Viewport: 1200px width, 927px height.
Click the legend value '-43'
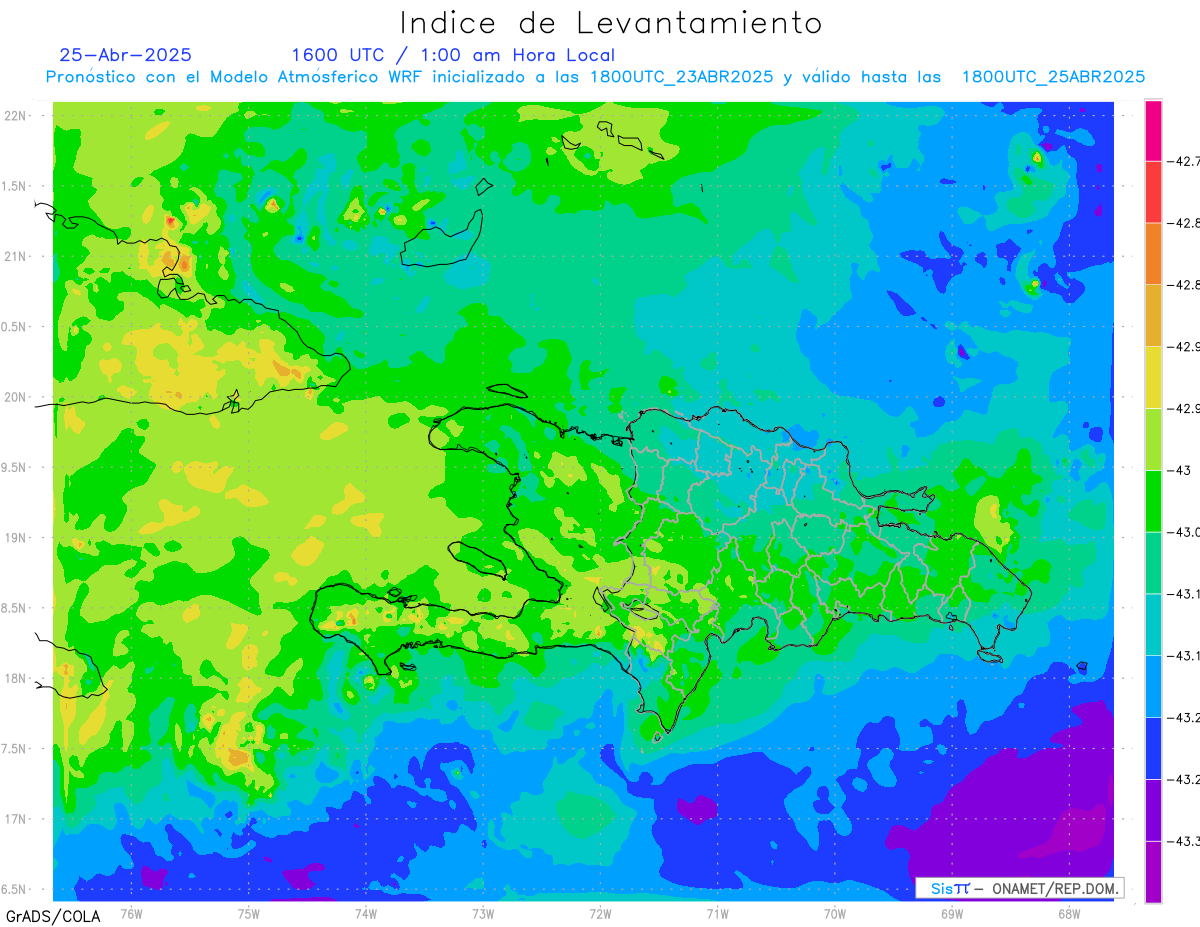[x=1181, y=470]
